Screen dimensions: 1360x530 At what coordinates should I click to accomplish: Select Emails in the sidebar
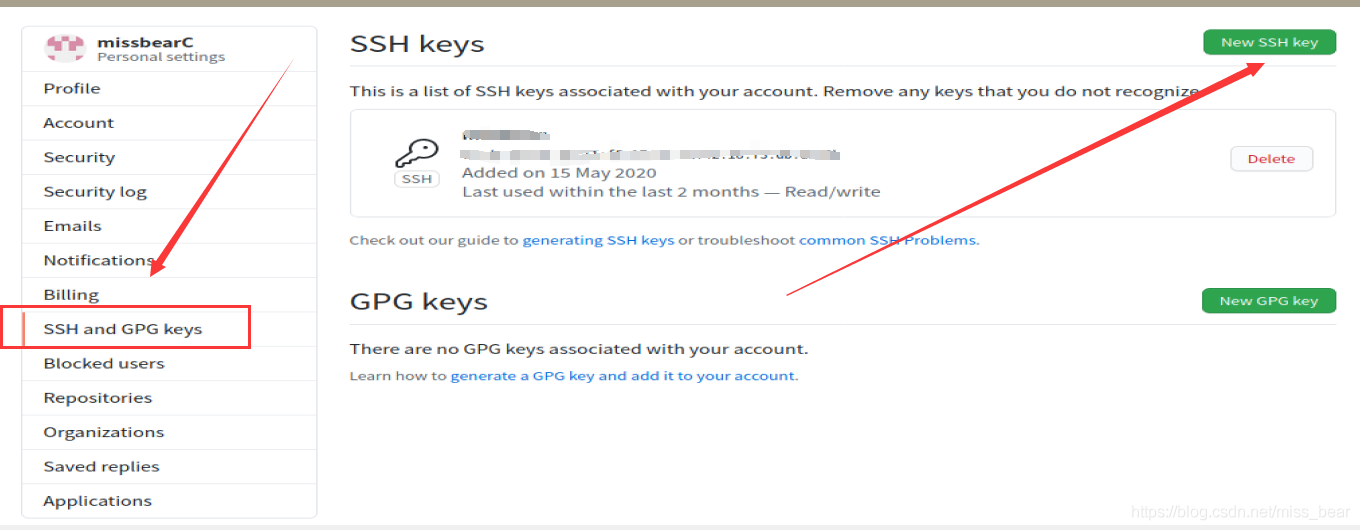tap(72, 226)
